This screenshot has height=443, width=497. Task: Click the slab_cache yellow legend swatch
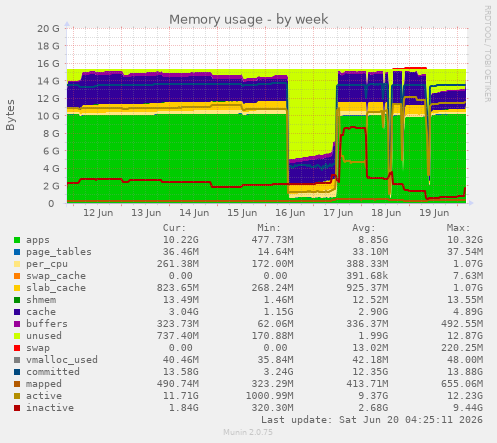[17, 288]
